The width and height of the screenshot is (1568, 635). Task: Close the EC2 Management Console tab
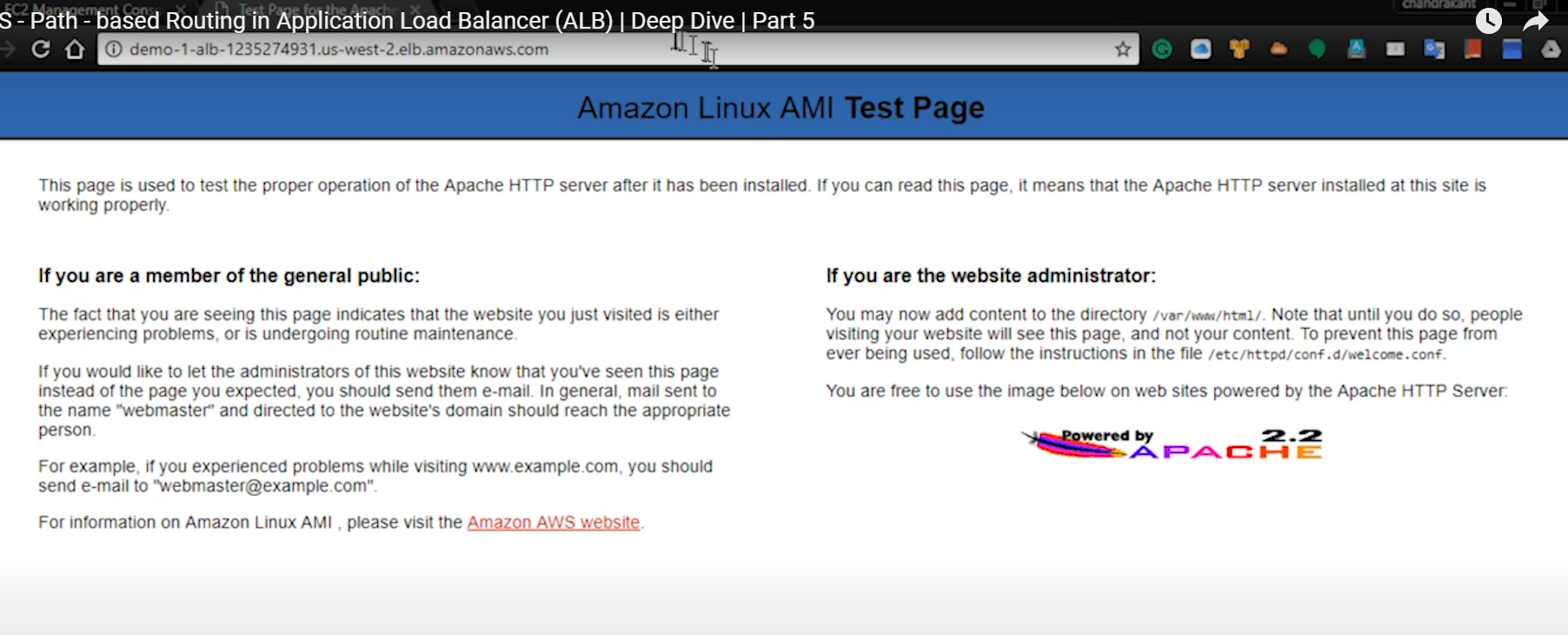pyautogui.click(x=181, y=9)
